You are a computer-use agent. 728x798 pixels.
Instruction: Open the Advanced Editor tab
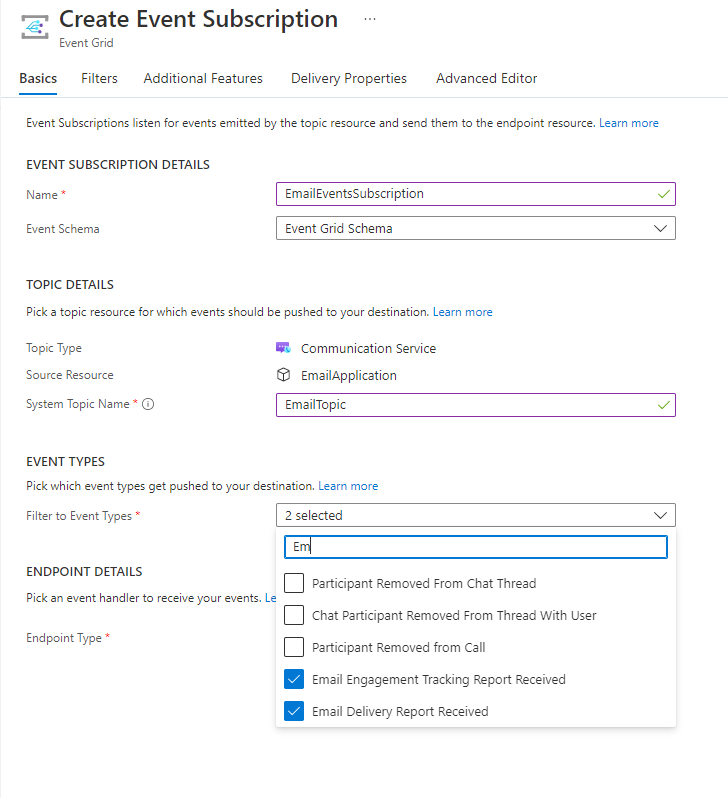point(486,78)
